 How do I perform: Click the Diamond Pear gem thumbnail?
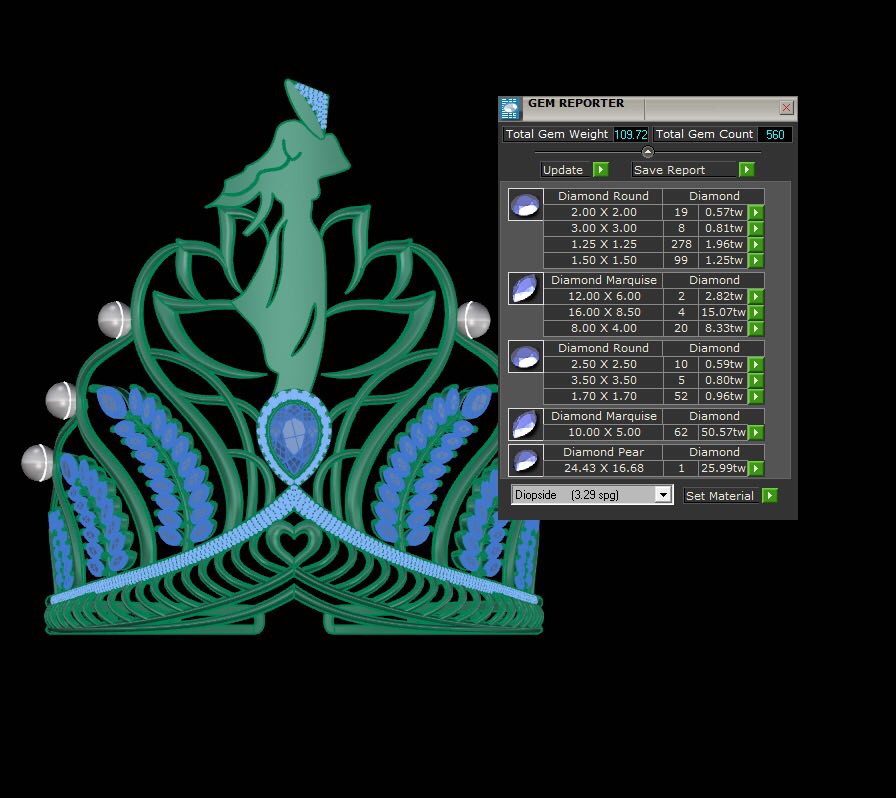[x=525, y=461]
